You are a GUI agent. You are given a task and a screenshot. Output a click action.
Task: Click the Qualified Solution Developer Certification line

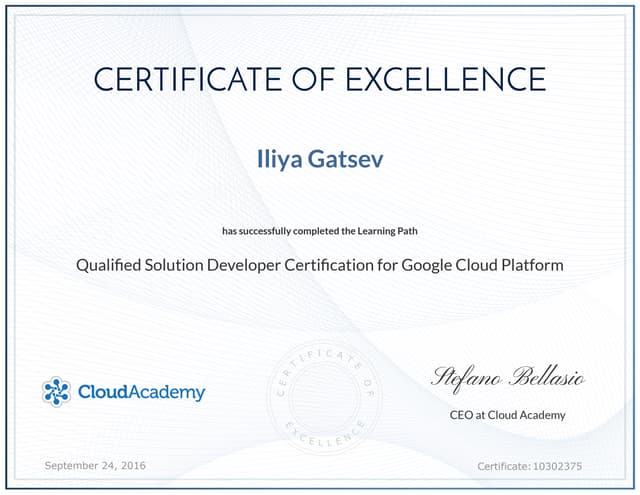(x=320, y=266)
